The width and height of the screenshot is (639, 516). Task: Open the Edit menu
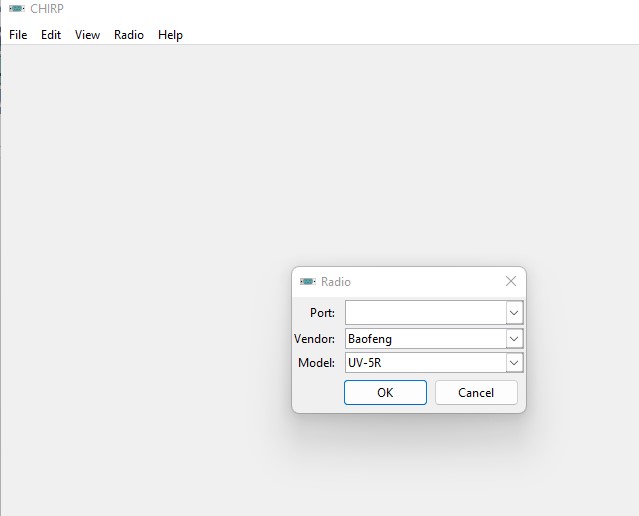point(51,35)
